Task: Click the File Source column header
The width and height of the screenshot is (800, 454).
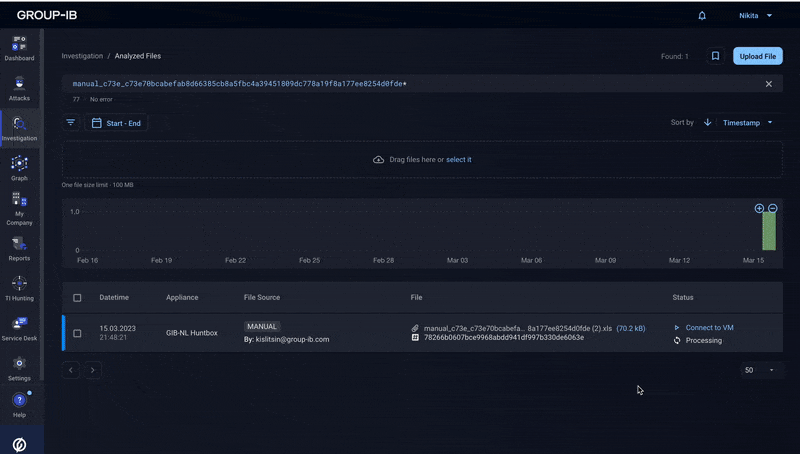Action: point(262,297)
